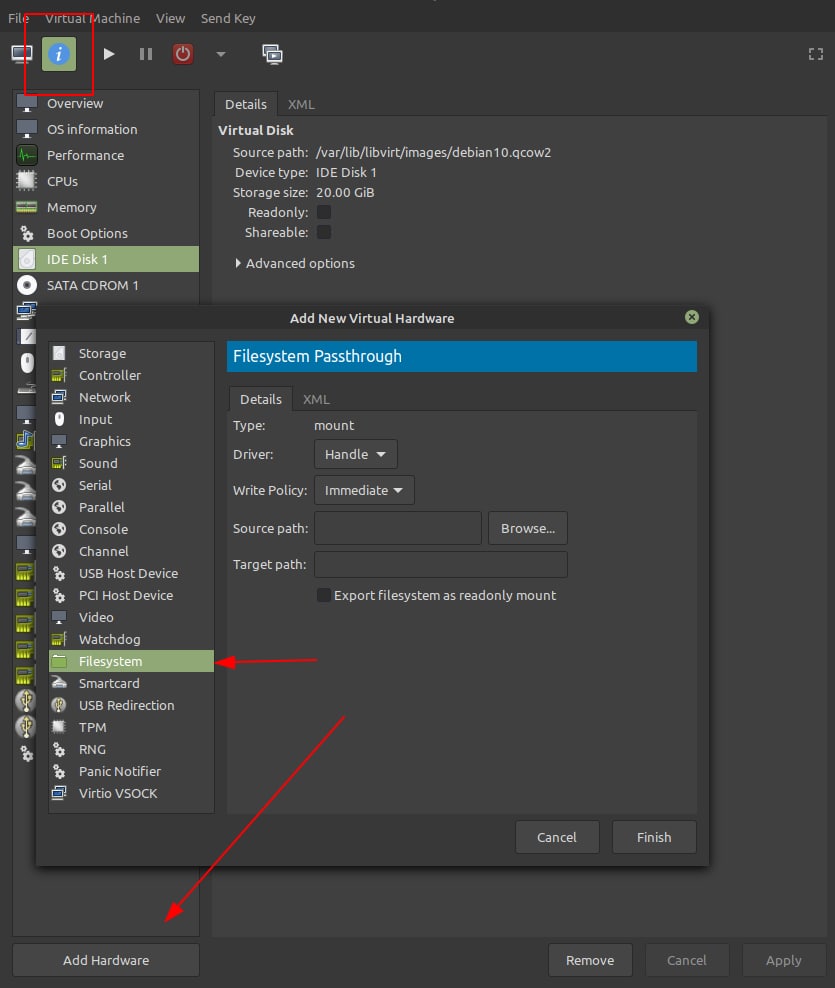Choose Smartcard hardware type
This screenshot has width=835, height=988.
[x=132, y=683]
